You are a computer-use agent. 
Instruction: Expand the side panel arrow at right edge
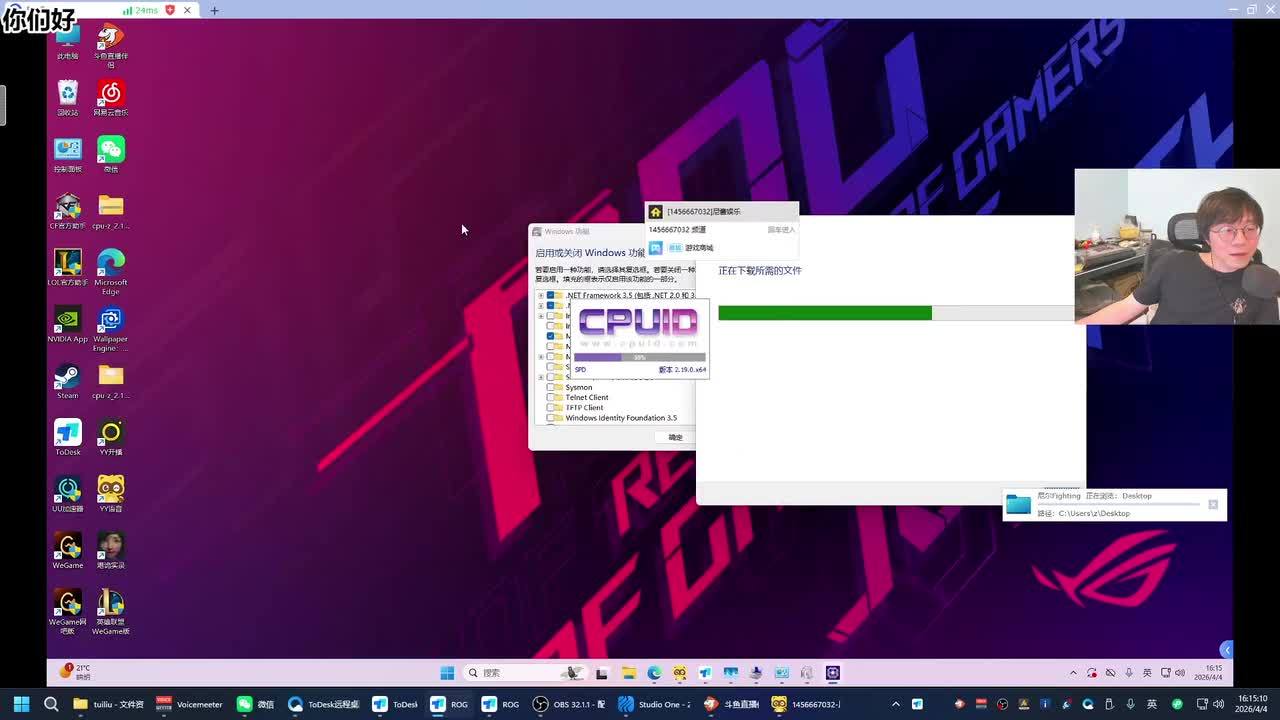[1226, 650]
